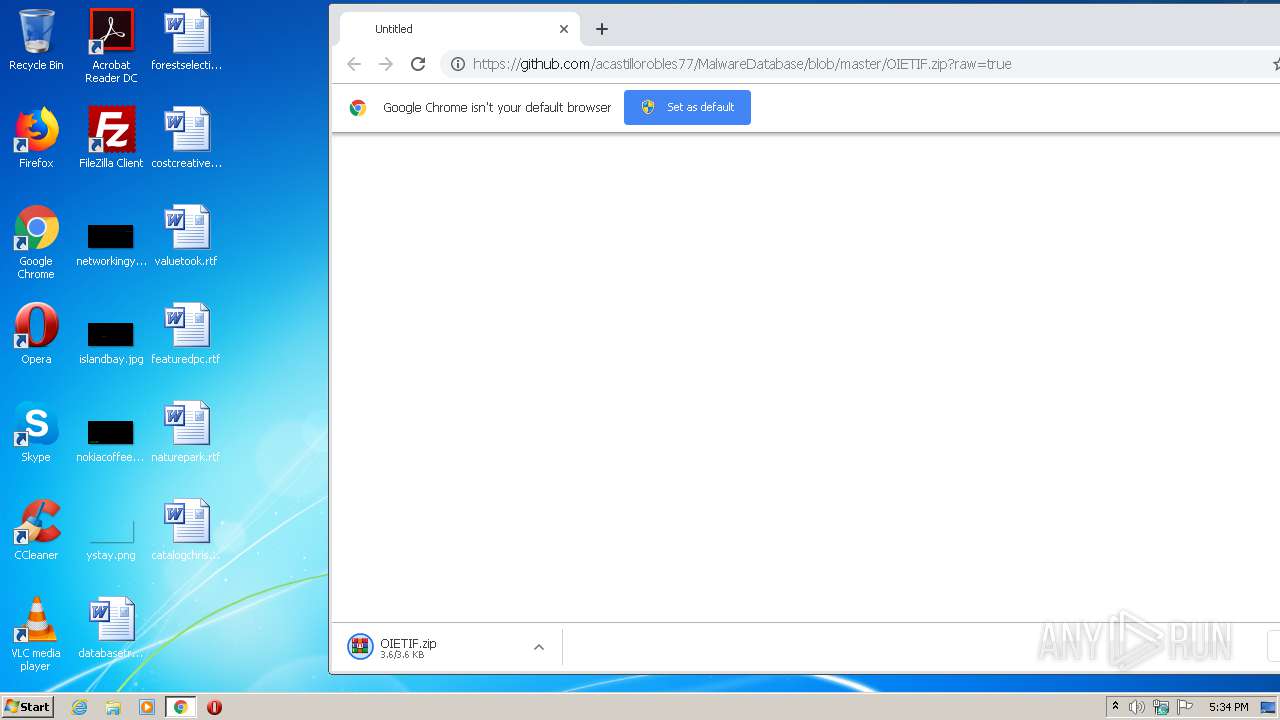Click Show desktop button in tray

pos(1269,707)
